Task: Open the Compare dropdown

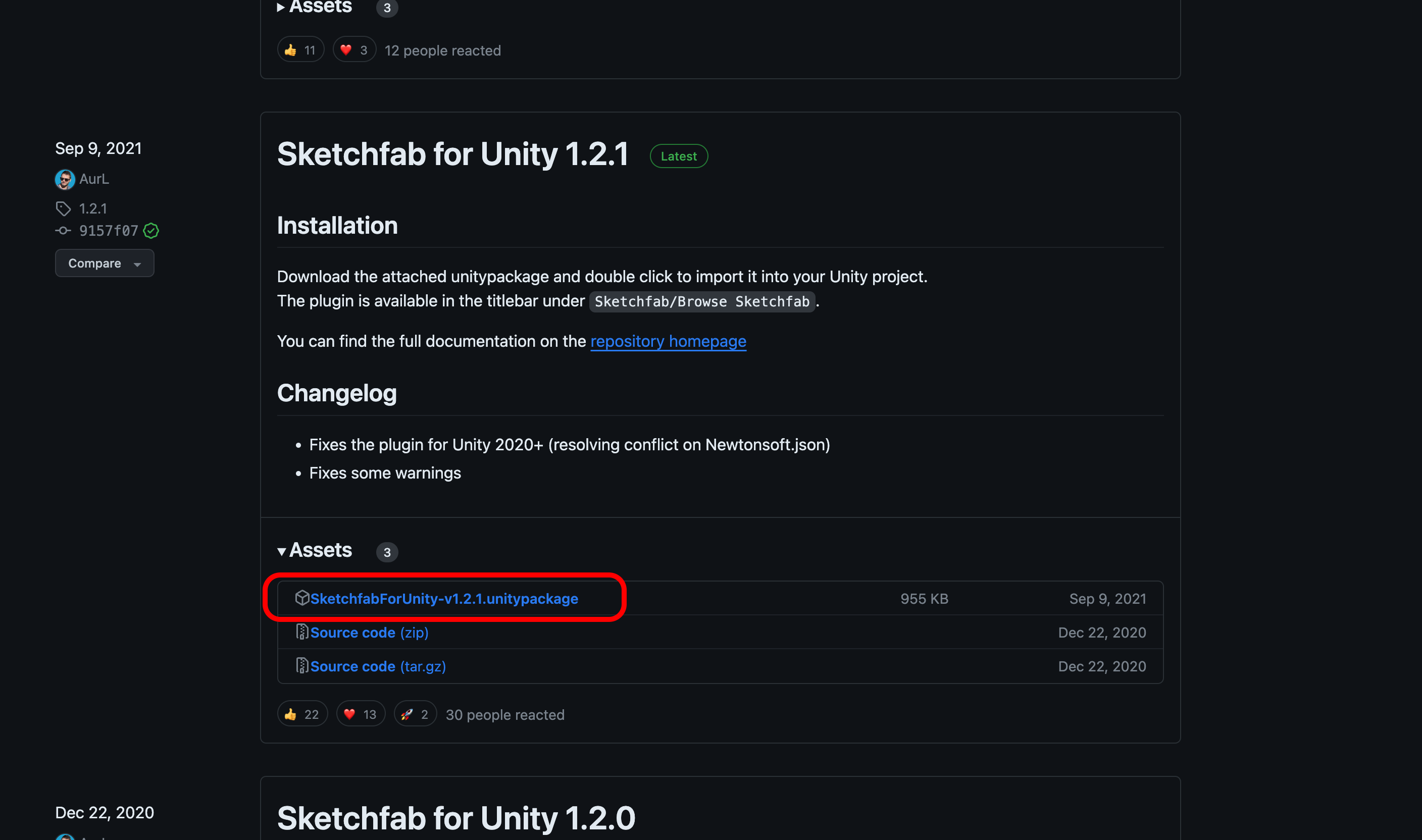Action: click(x=104, y=263)
